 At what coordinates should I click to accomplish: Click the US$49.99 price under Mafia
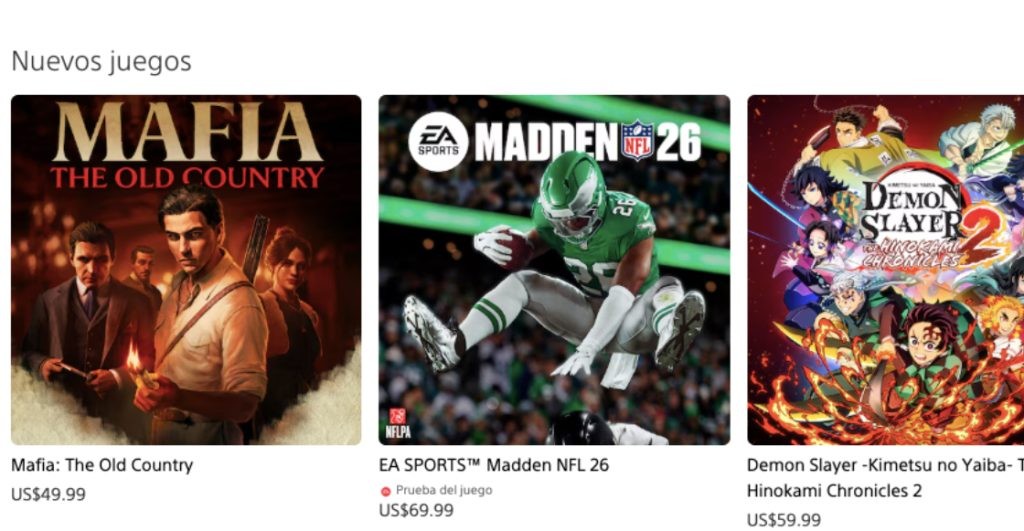(48, 494)
